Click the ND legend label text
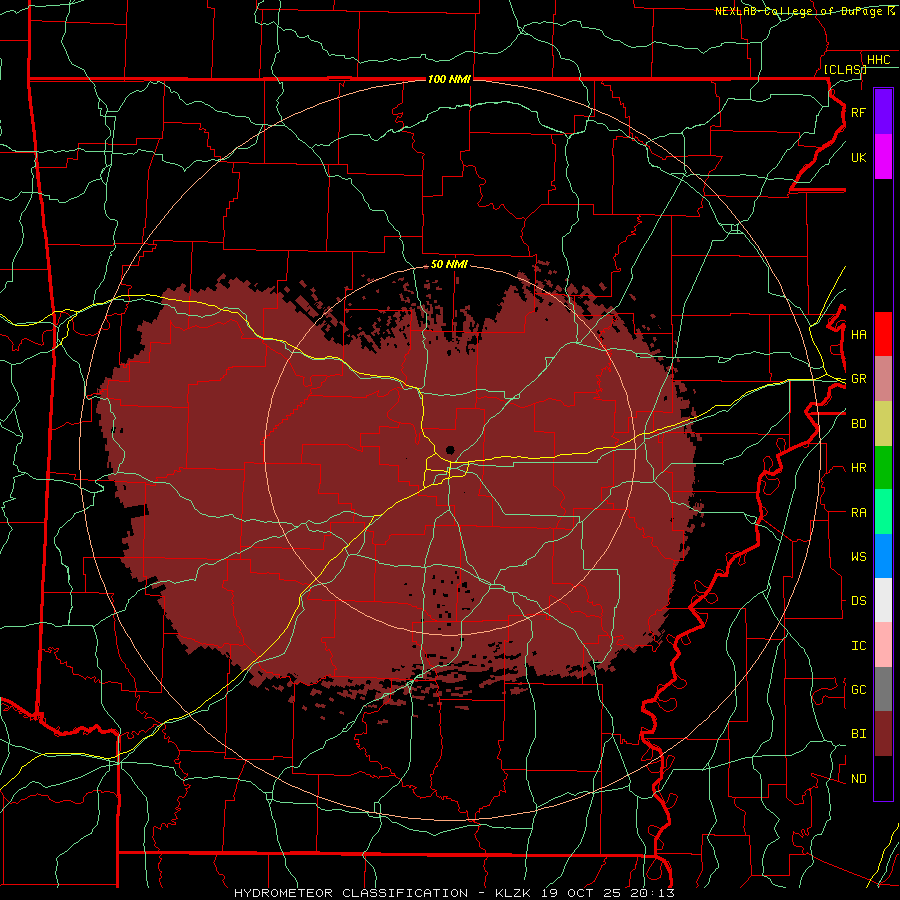Image resolution: width=900 pixels, height=900 pixels. coord(859,779)
